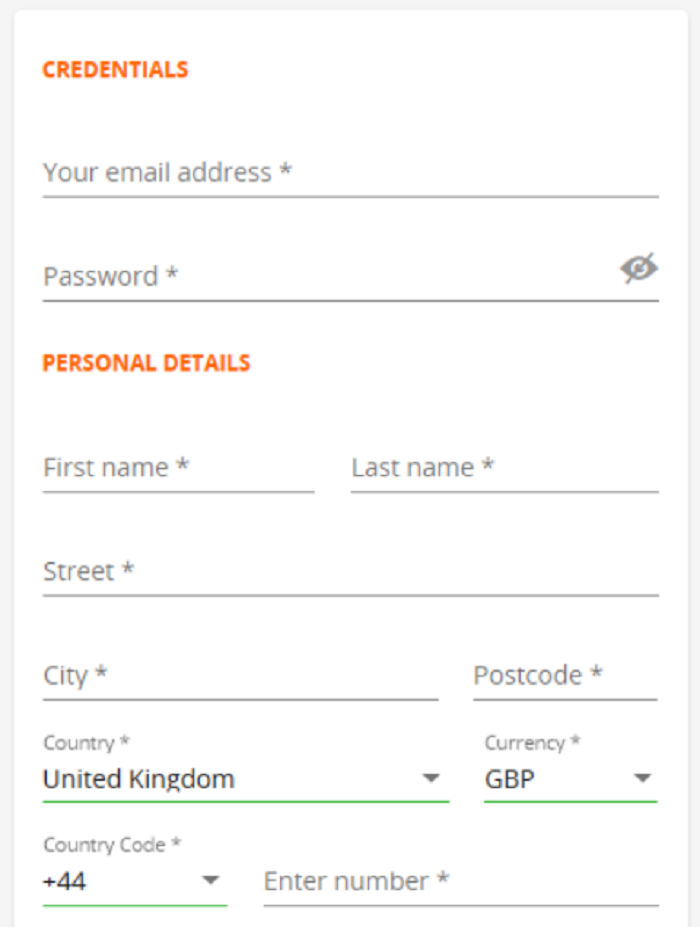The width and height of the screenshot is (700, 931).
Task: Click the City input field
Action: click(x=240, y=676)
